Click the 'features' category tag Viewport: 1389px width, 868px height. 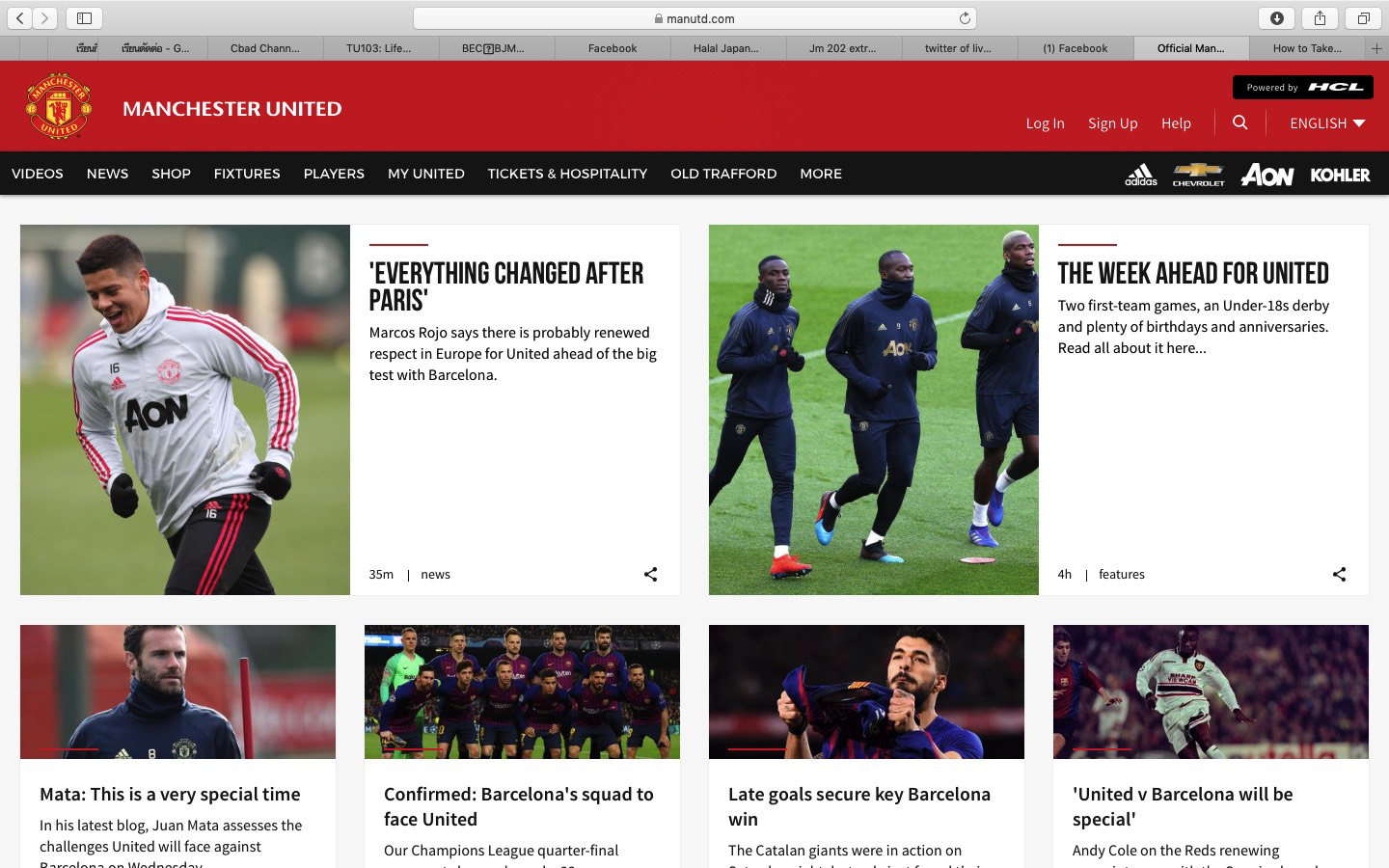(1122, 574)
